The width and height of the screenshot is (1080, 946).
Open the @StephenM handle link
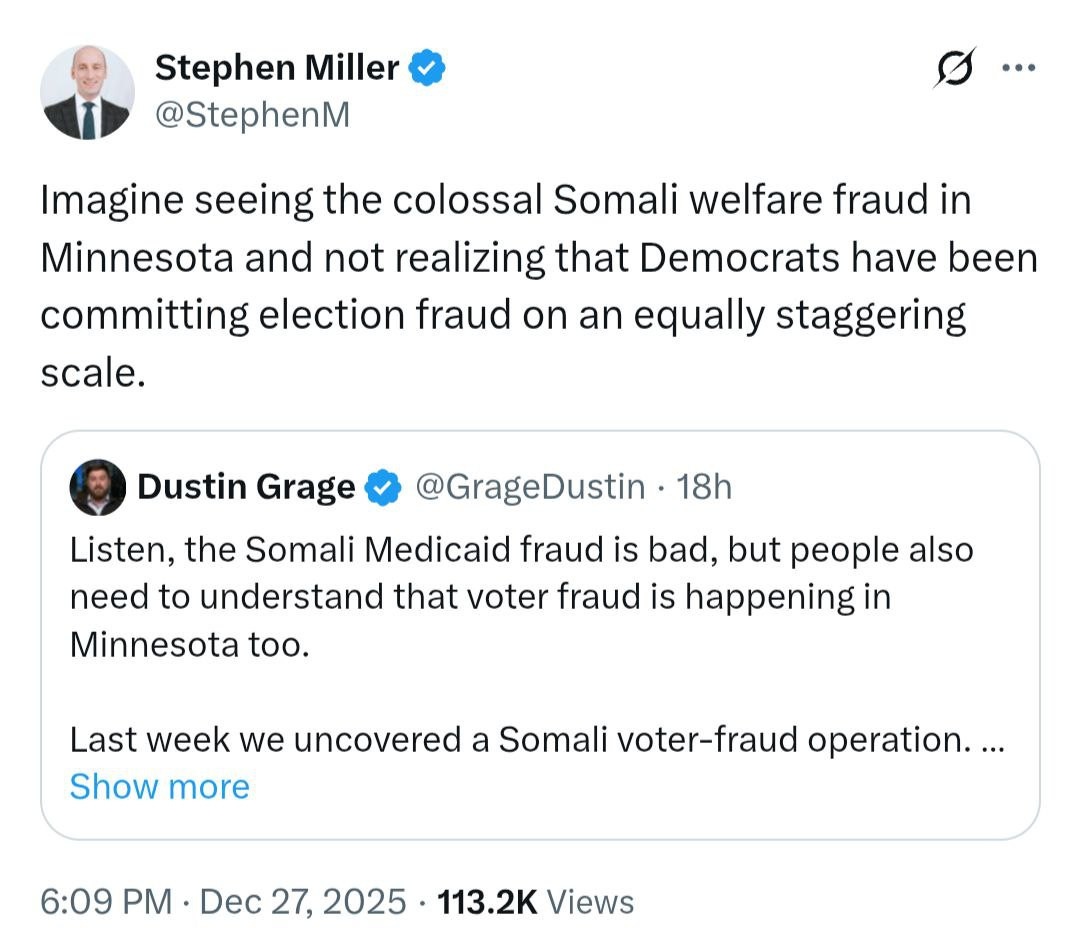[x=252, y=115]
